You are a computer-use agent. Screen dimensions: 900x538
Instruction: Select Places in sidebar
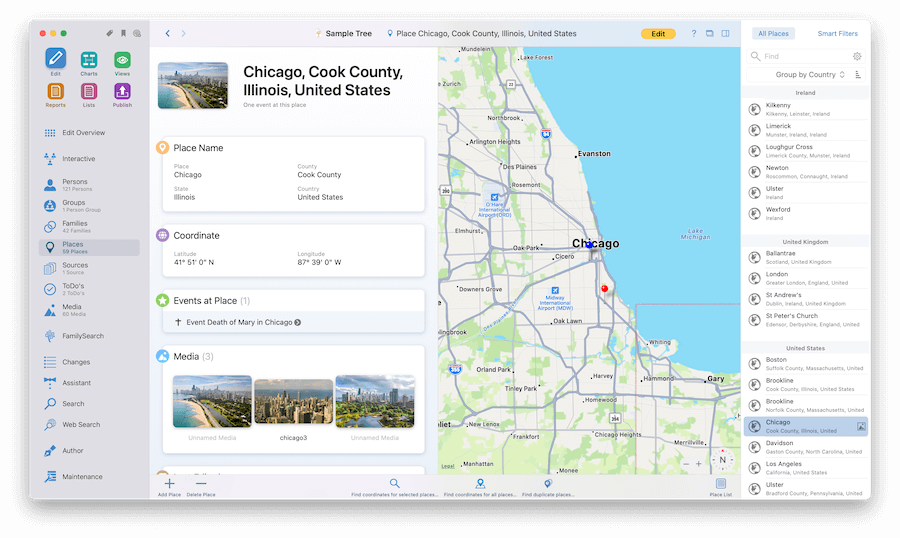(89, 247)
